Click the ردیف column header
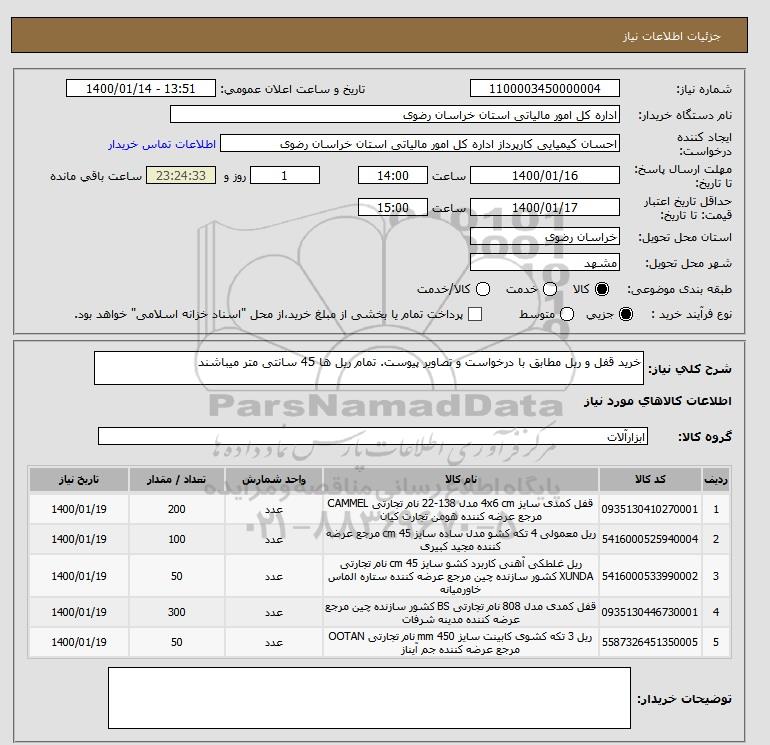The image size is (770, 745). [716, 479]
